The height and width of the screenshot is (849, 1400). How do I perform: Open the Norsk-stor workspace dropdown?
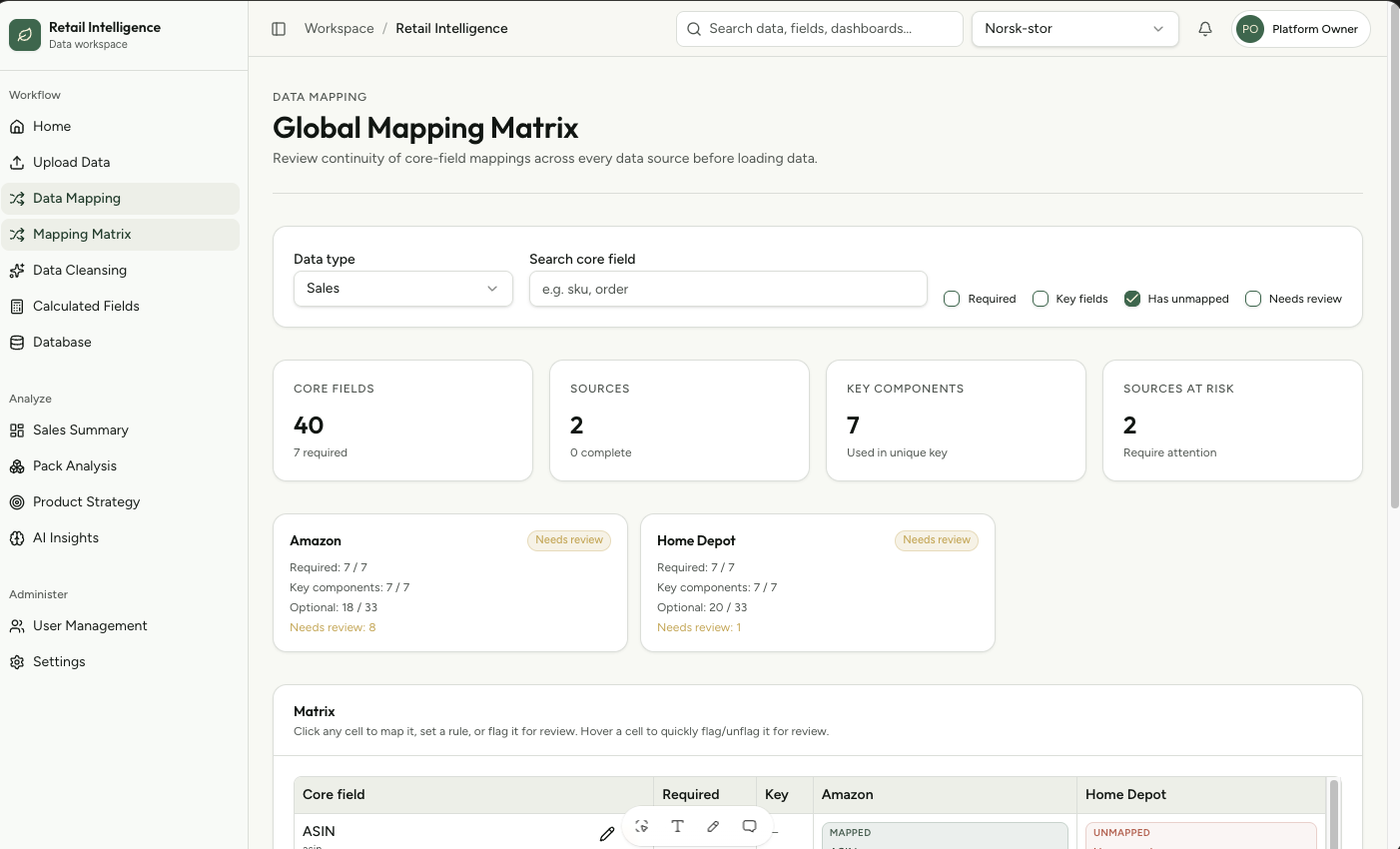(x=1074, y=29)
